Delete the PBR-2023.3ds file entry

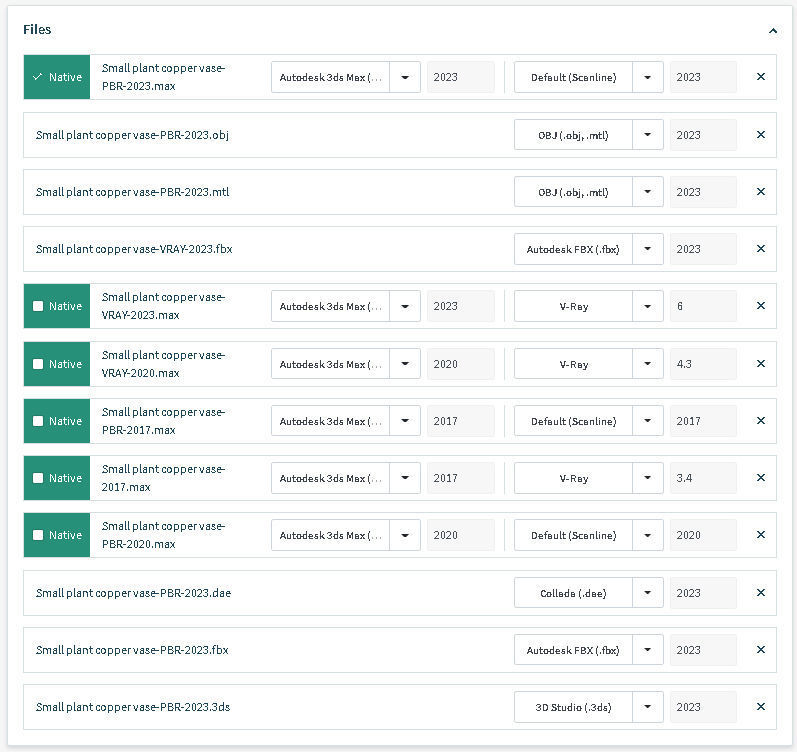pos(760,707)
